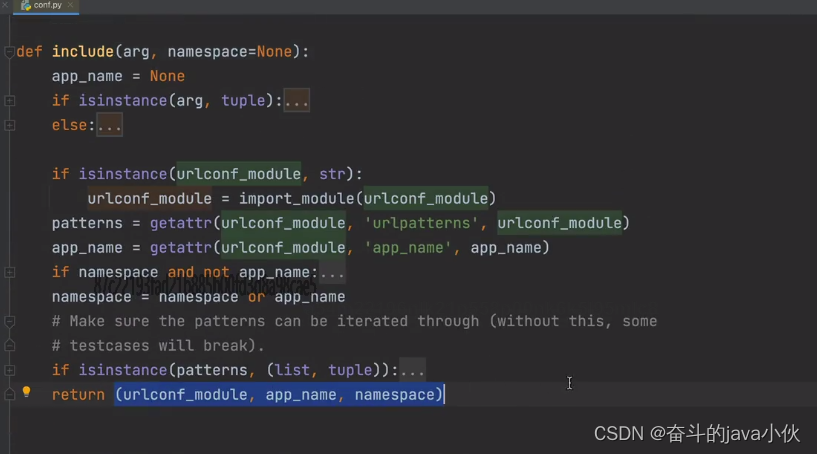
Task: Expand the folded 'if isinstance(arg, tuple)' block
Action: 9,101
